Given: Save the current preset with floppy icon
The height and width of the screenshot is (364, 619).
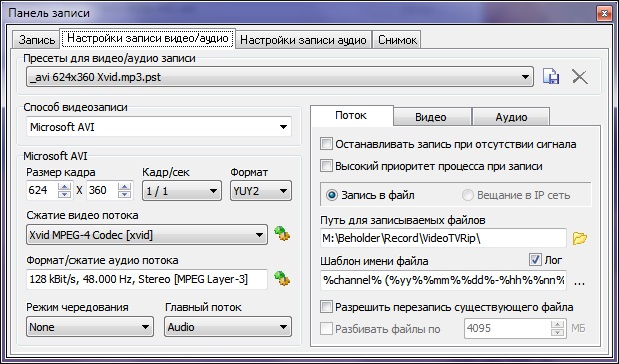Looking at the screenshot, I should (550, 76).
